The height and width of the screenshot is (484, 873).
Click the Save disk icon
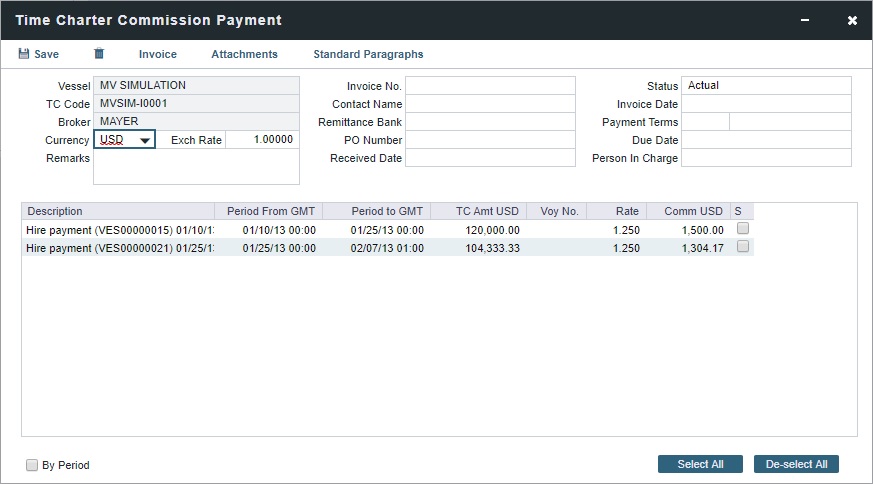24,54
